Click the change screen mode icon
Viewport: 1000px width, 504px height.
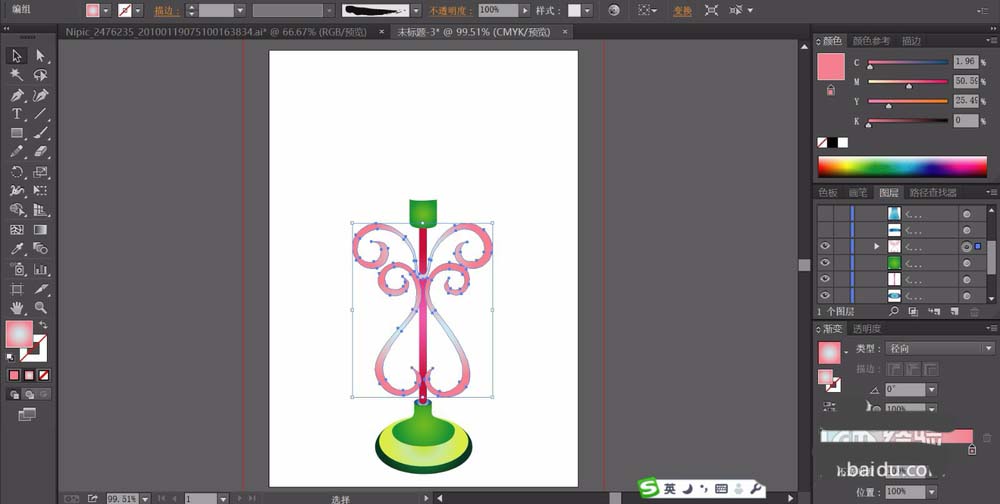pyautogui.click(x=27, y=415)
